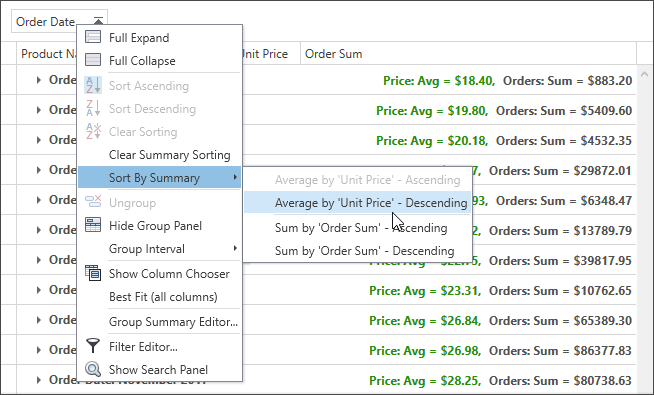The height and width of the screenshot is (395, 654).
Task: Click the Ungroup icon
Action: tap(93, 201)
